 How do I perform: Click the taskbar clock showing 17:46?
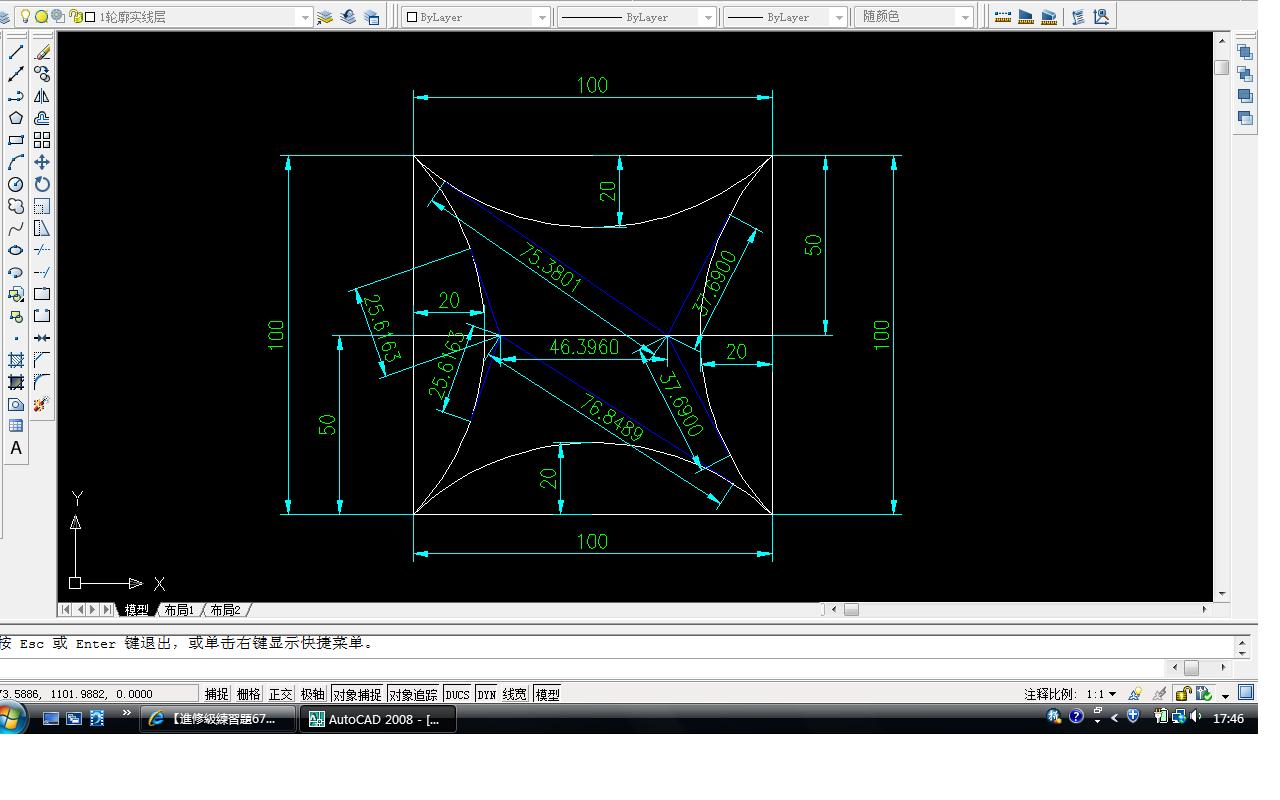[x=1228, y=718]
